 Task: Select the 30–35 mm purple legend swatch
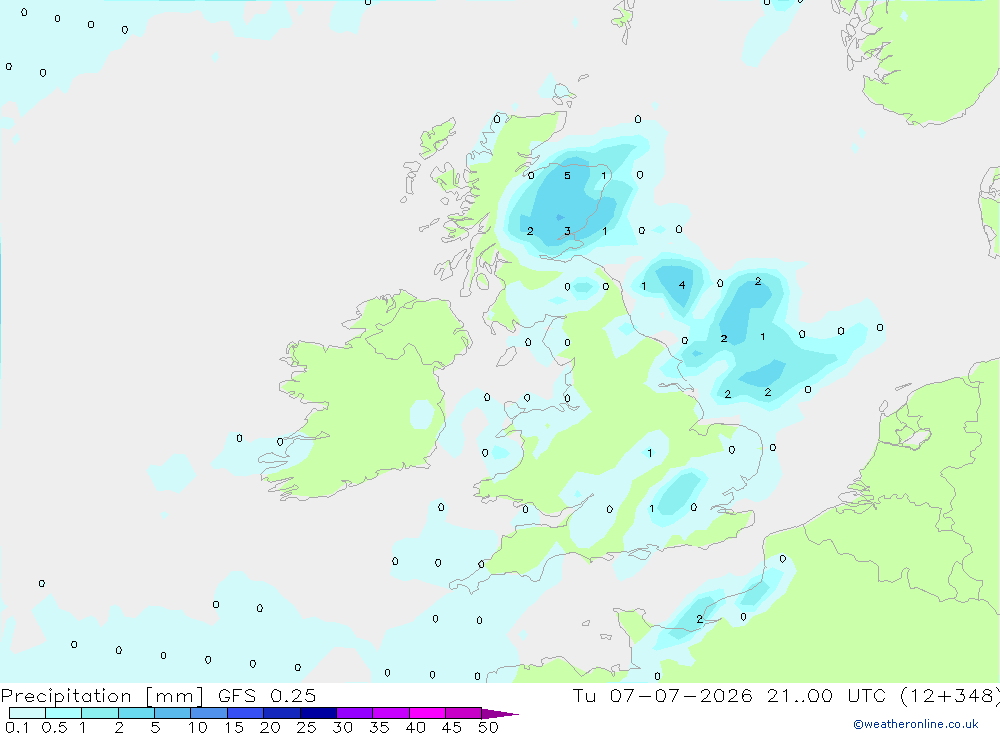[354, 713]
